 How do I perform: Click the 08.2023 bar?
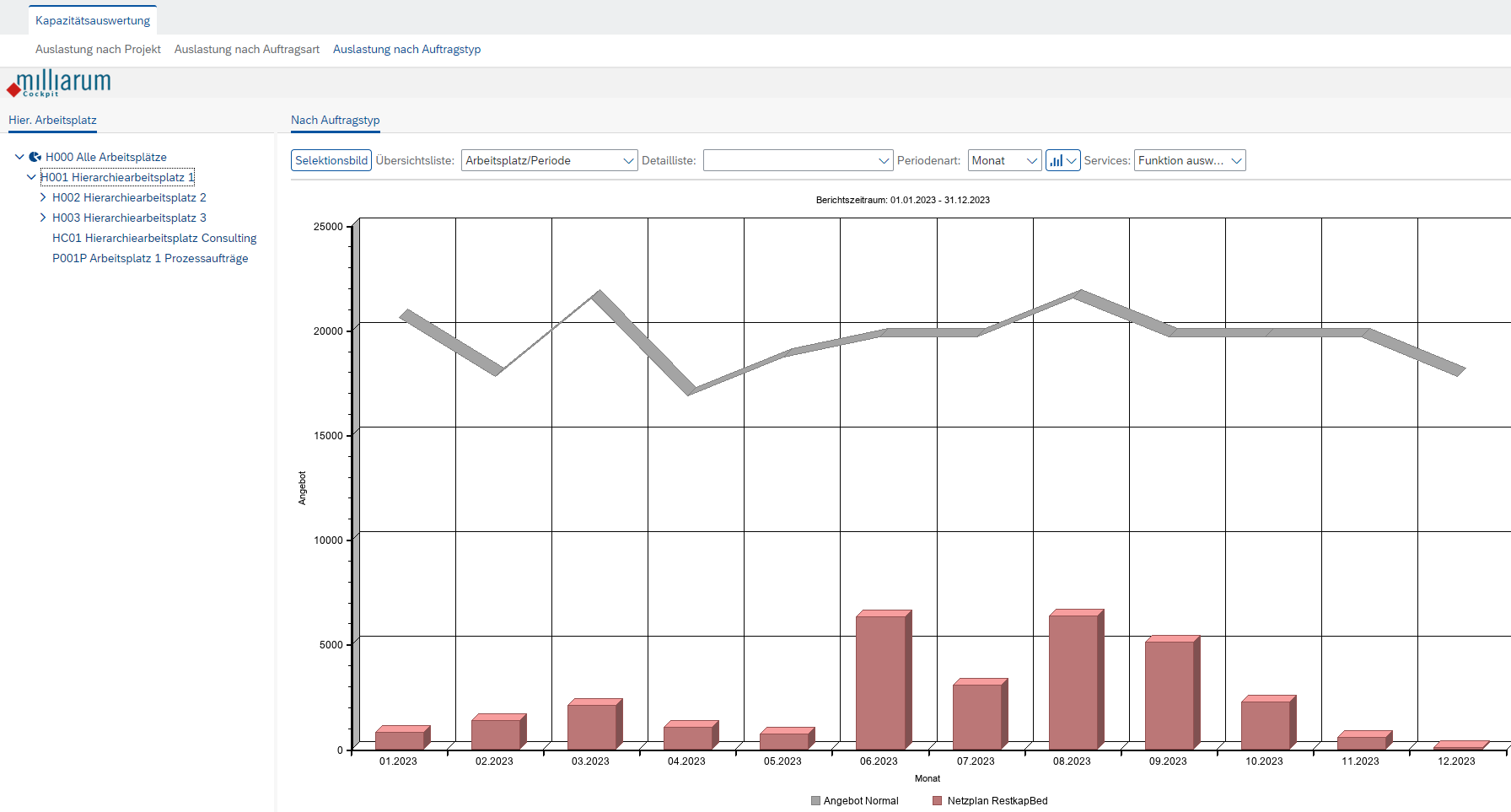click(x=1076, y=680)
